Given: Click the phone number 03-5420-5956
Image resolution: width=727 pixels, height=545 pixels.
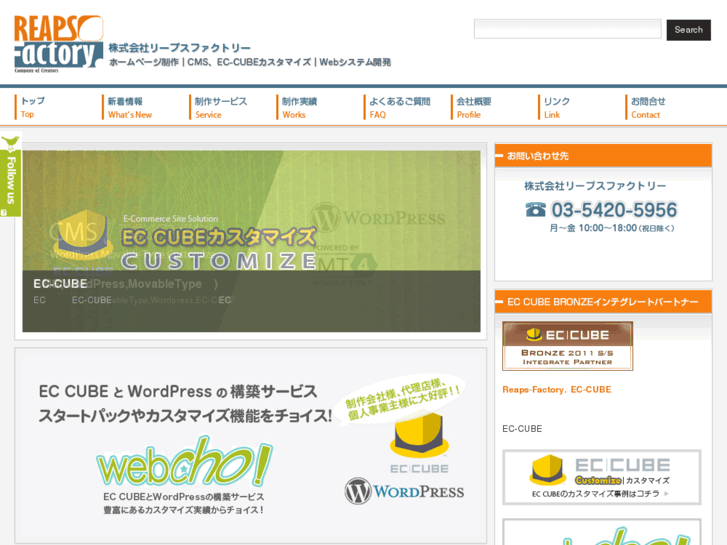Looking at the screenshot, I should [x=614, y=210].
